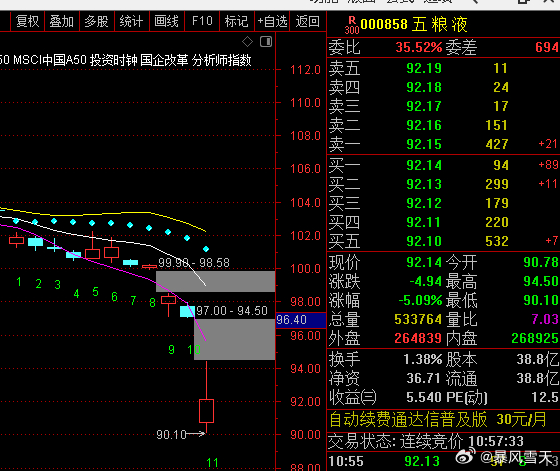Select the 多股 multi-stock view
560x471 pixels.
96,21
